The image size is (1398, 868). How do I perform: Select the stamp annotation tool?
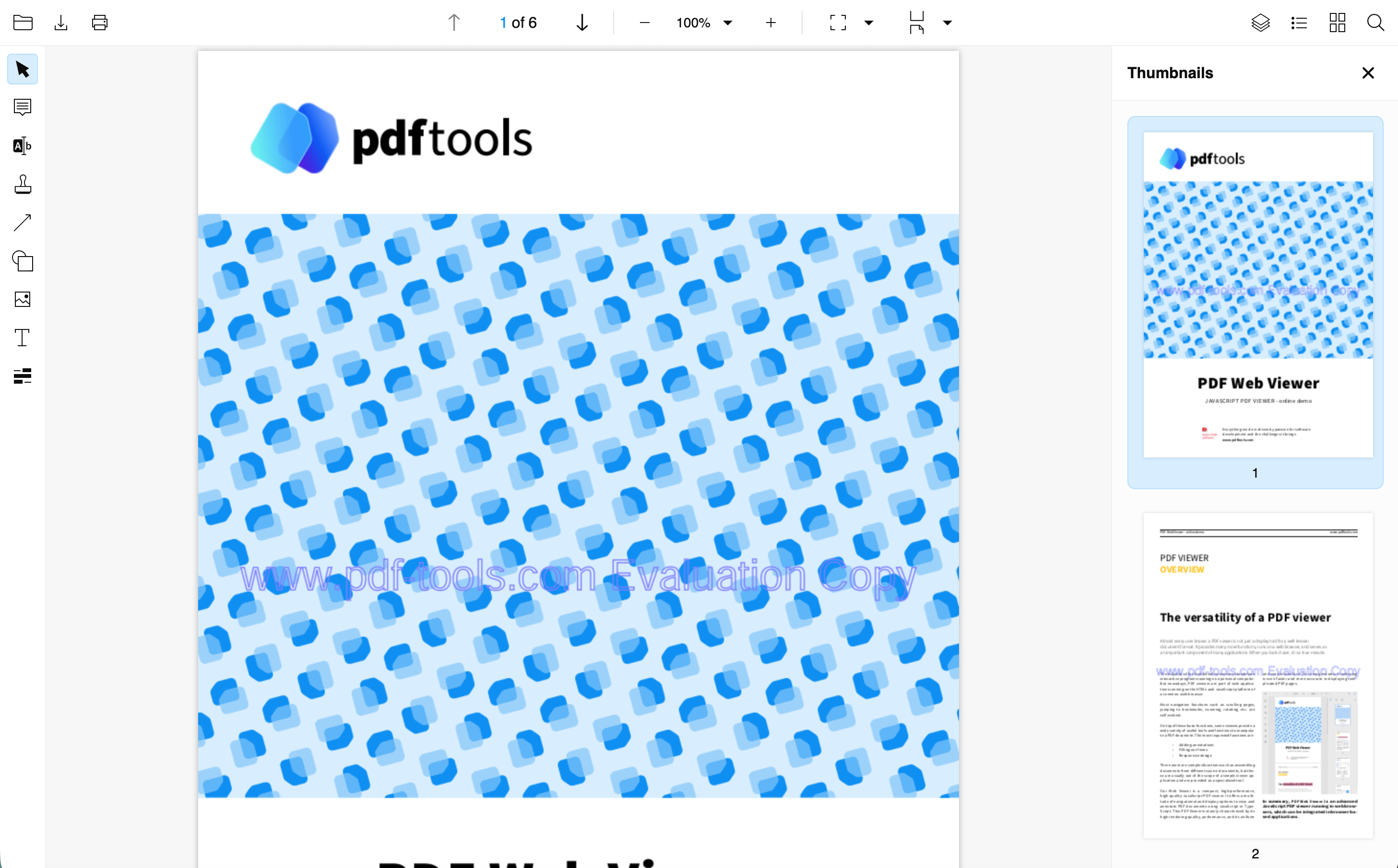23,184
